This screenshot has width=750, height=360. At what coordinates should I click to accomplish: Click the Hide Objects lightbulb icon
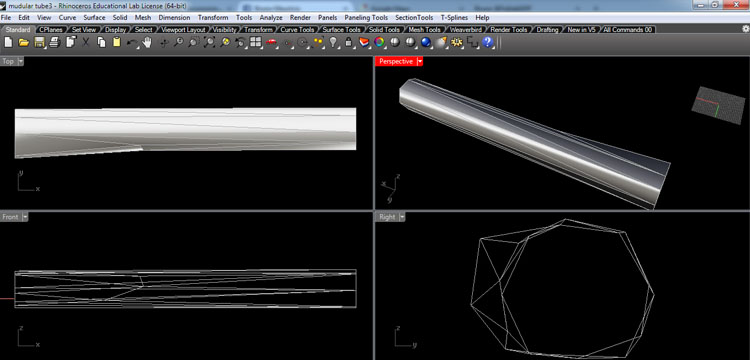333,43
